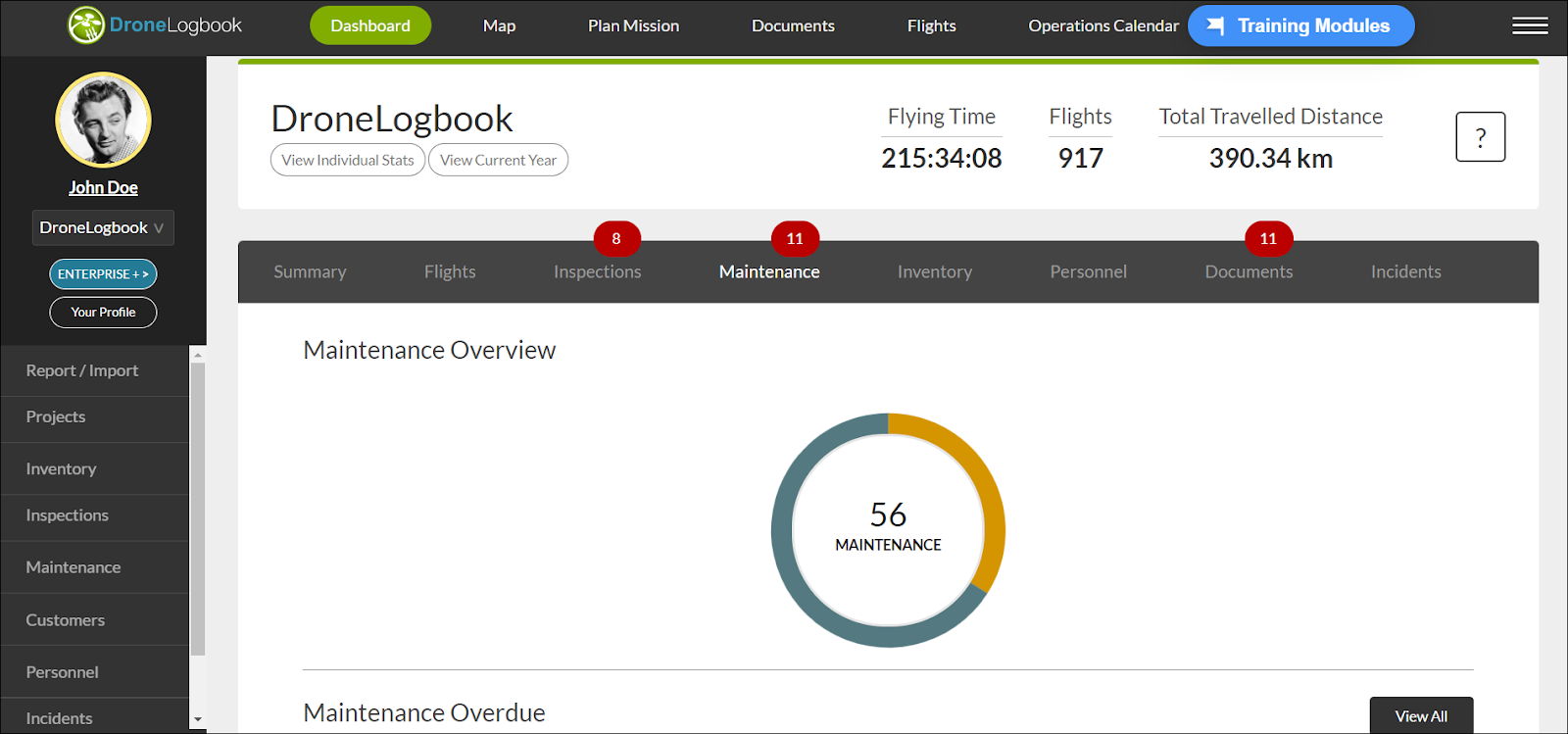Viewport: 1568px width, 734px height.
Task: Click the sidebar scrollbar thumb
Action: click(198, 510)
